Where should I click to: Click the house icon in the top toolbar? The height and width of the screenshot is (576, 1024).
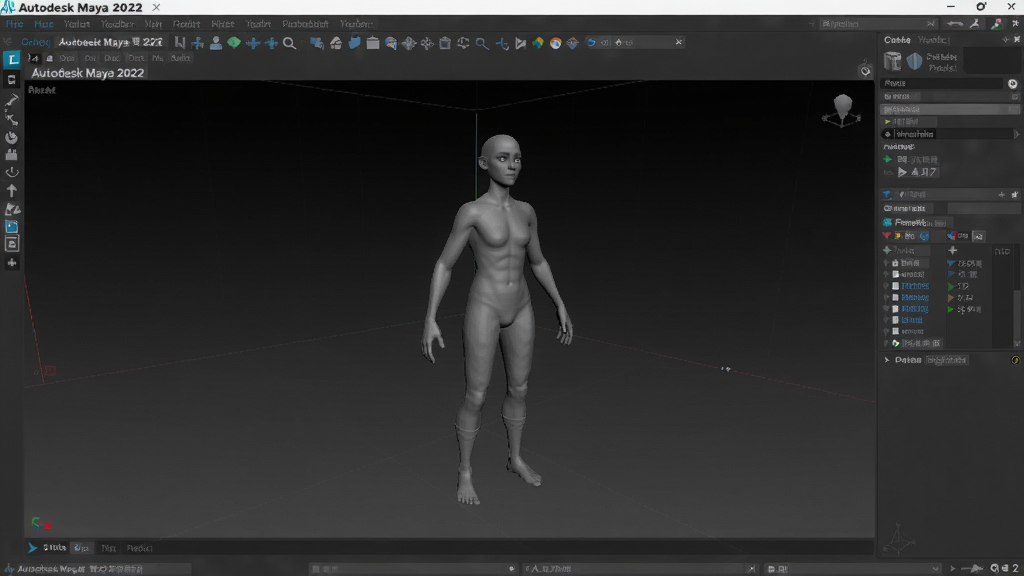coord(336,43)
